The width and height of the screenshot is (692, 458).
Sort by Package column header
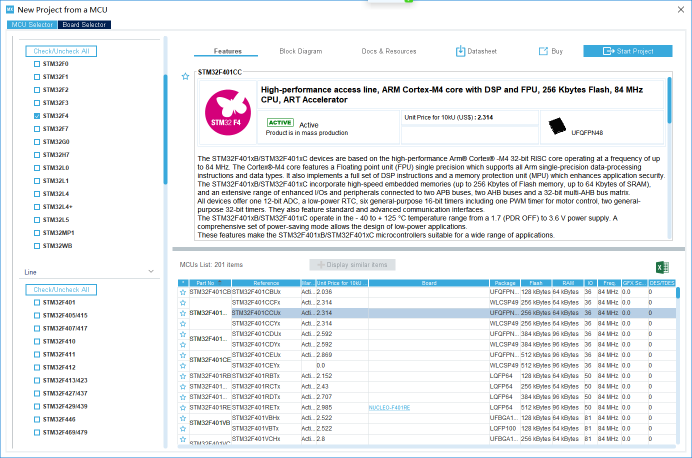click(x=505, y=283)
